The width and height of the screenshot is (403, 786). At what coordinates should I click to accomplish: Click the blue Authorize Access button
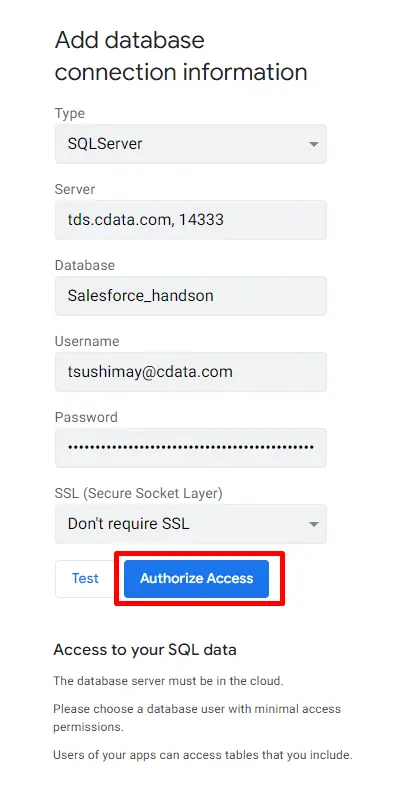point(196,578)
